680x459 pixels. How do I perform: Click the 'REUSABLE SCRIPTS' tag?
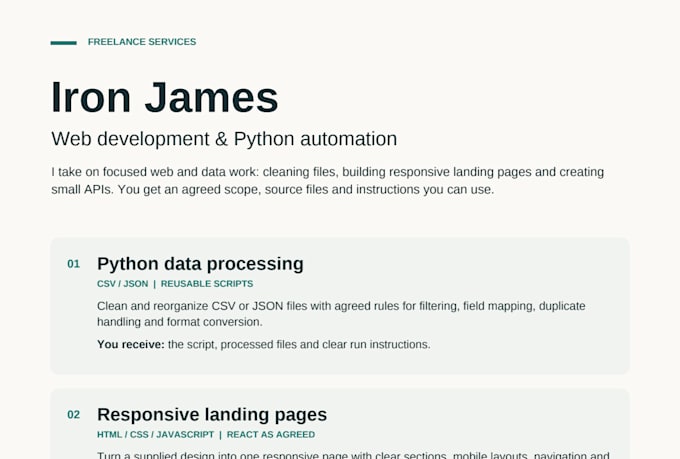point(207,284)
